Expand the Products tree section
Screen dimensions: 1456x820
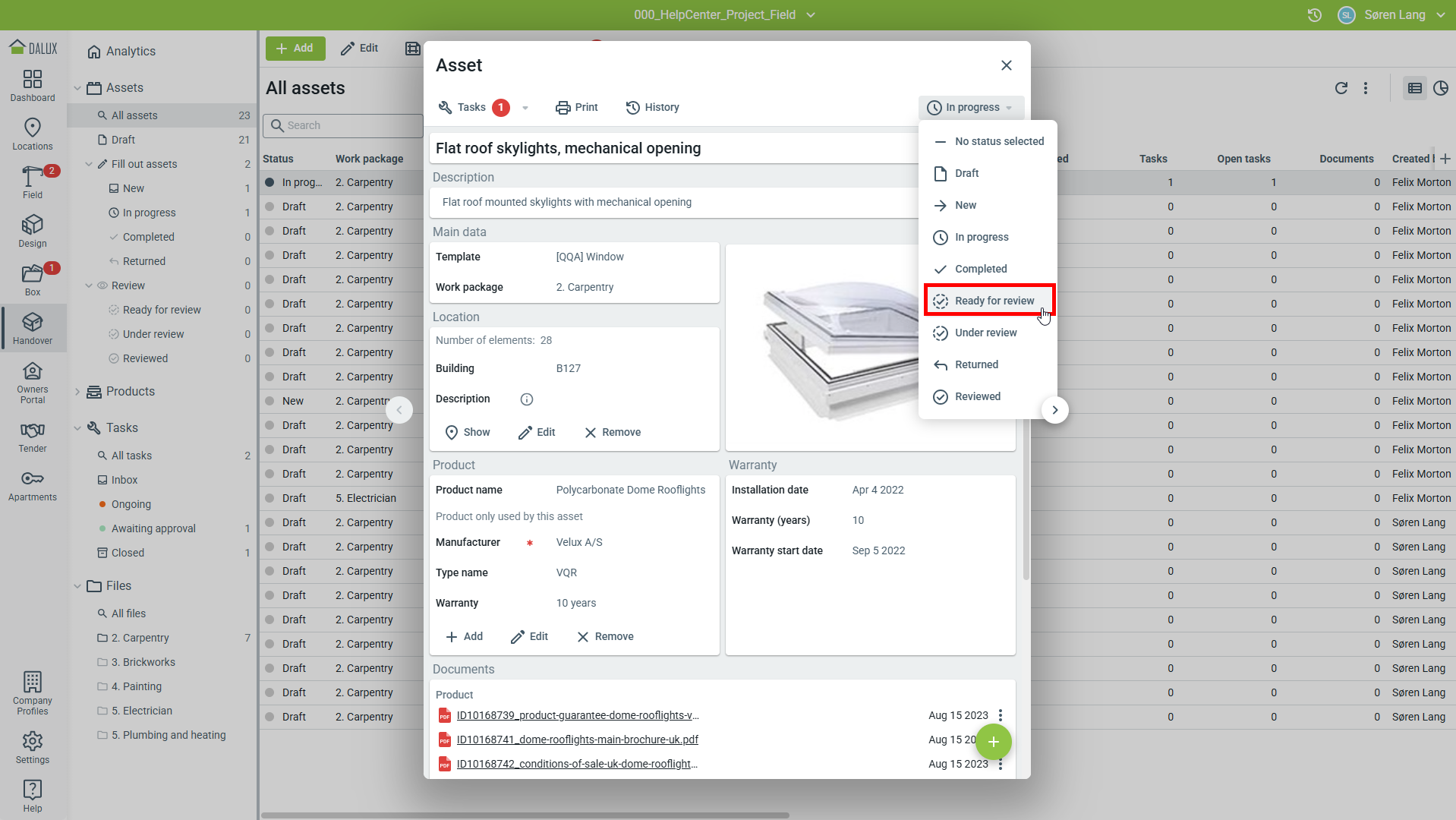[x=77, y=392]
